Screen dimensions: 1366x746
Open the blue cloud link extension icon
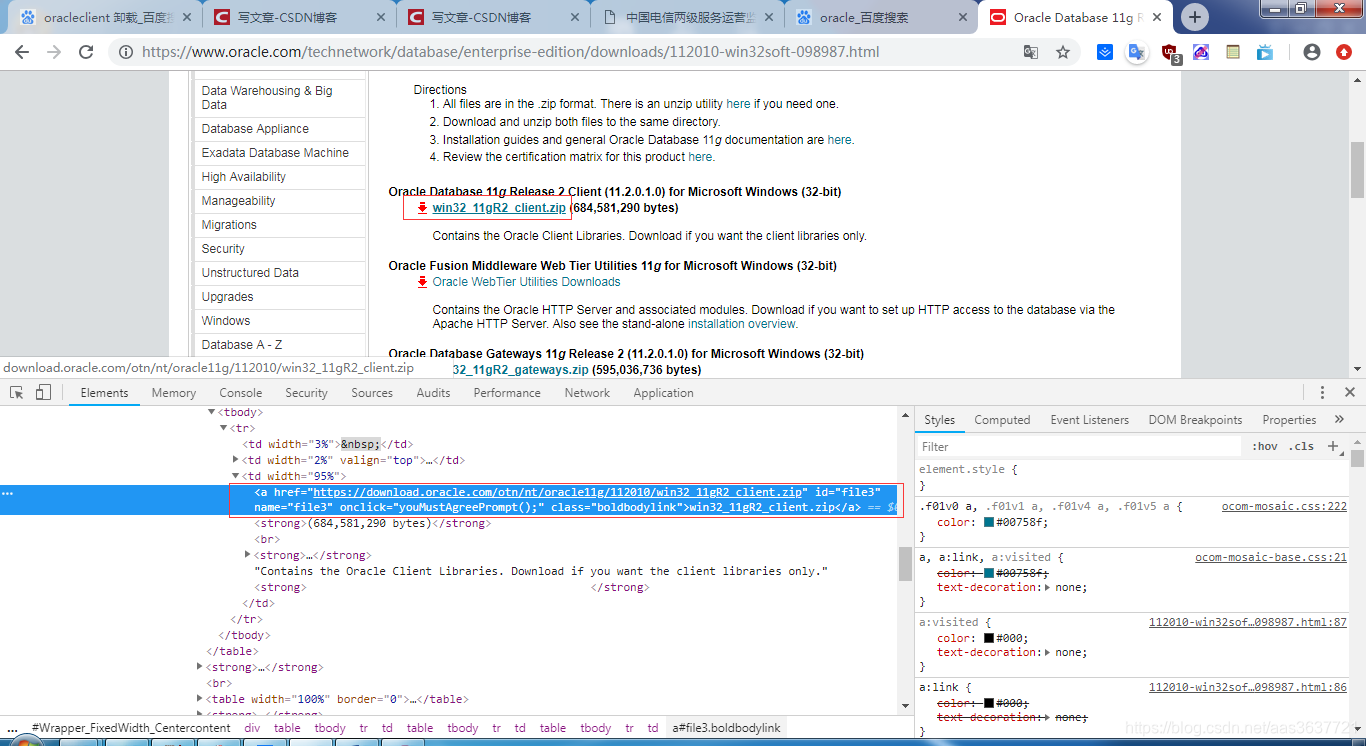point(1201,52)
